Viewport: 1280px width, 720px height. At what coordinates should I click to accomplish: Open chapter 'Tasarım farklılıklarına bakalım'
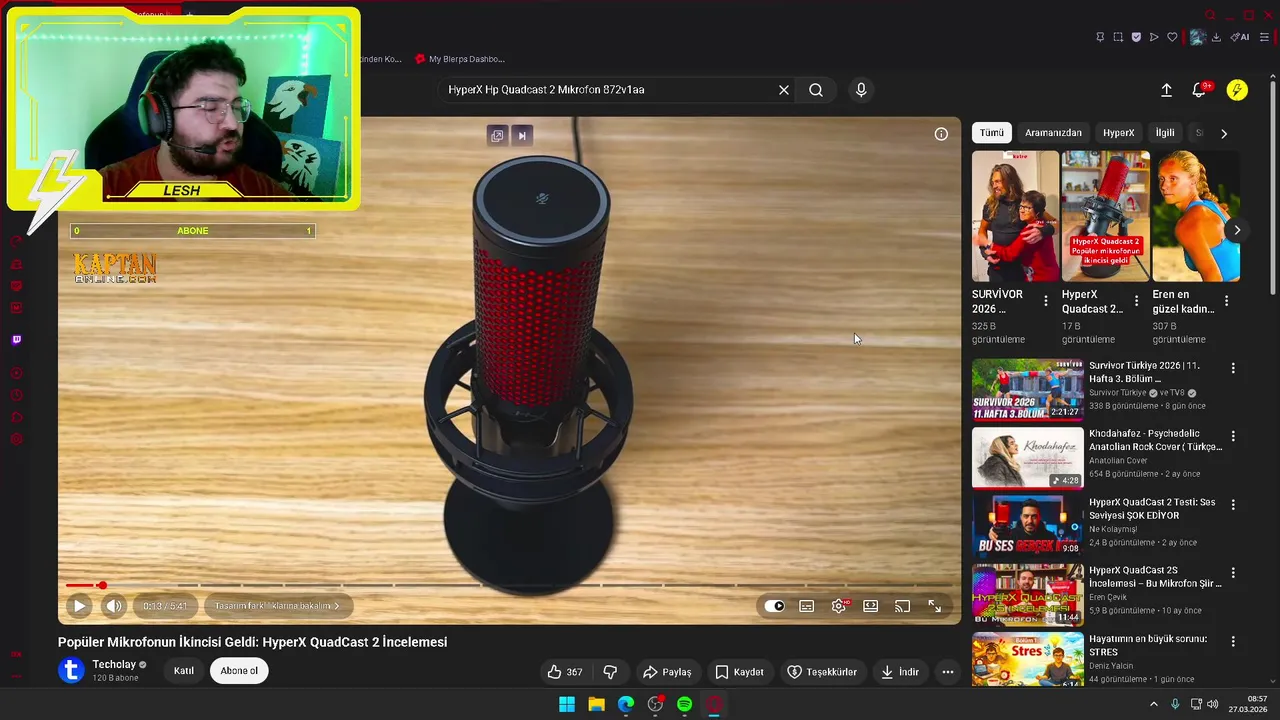pos(277,606)
